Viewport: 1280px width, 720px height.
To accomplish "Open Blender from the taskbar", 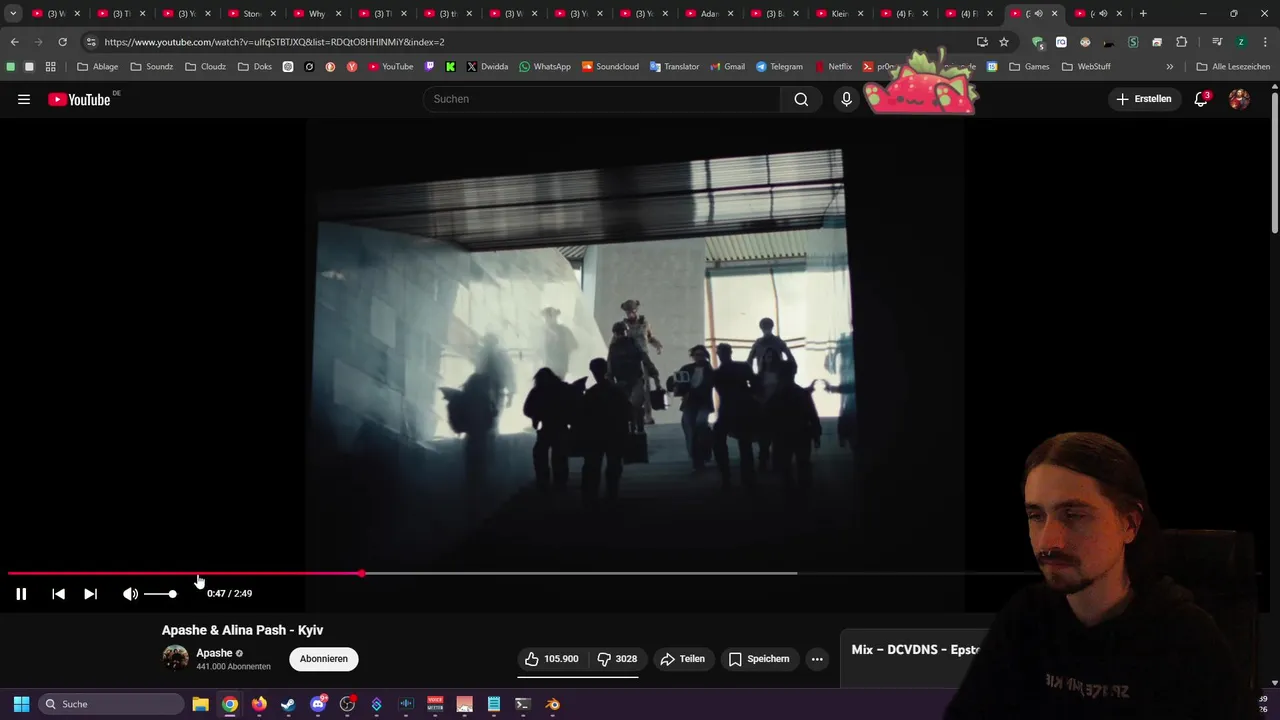I will tap(553, 704).
